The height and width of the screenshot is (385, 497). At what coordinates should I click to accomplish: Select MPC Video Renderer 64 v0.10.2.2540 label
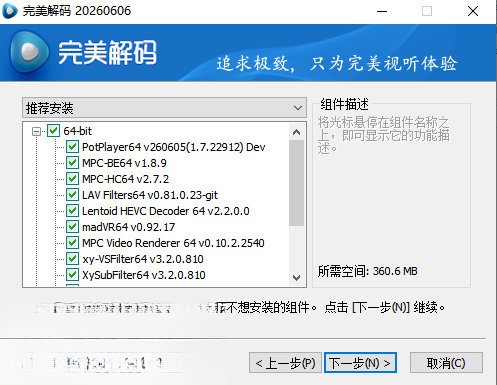(173, 243)
